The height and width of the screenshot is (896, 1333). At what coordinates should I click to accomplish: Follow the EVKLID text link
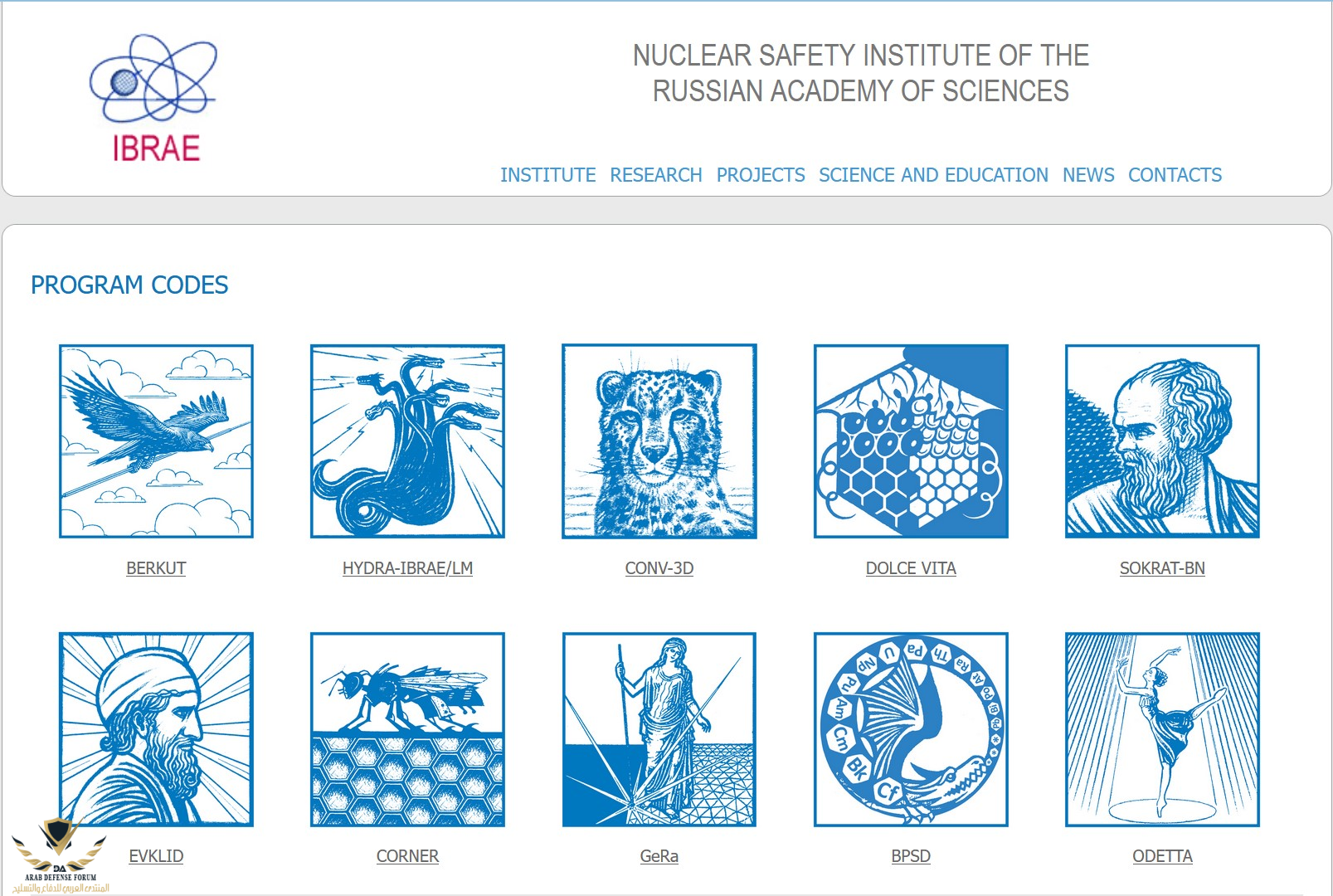coord(156,856)
